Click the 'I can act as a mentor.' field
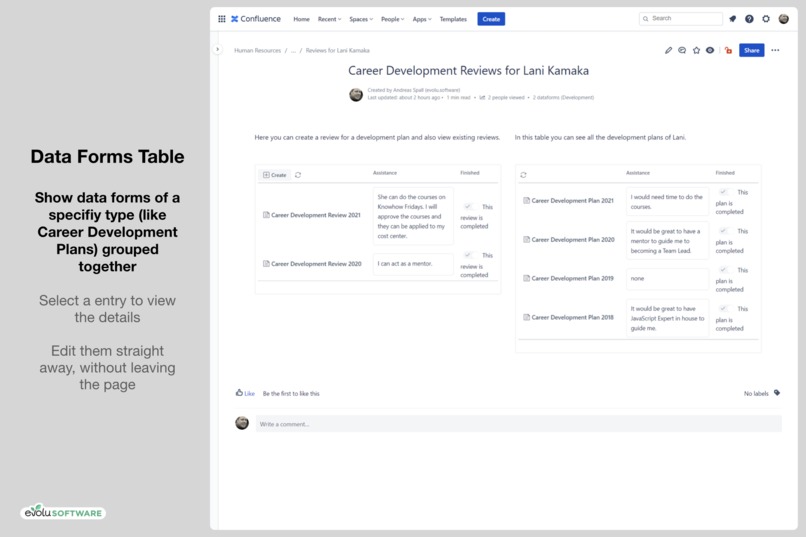Screen dimensions: 806x537 point(413,264)
